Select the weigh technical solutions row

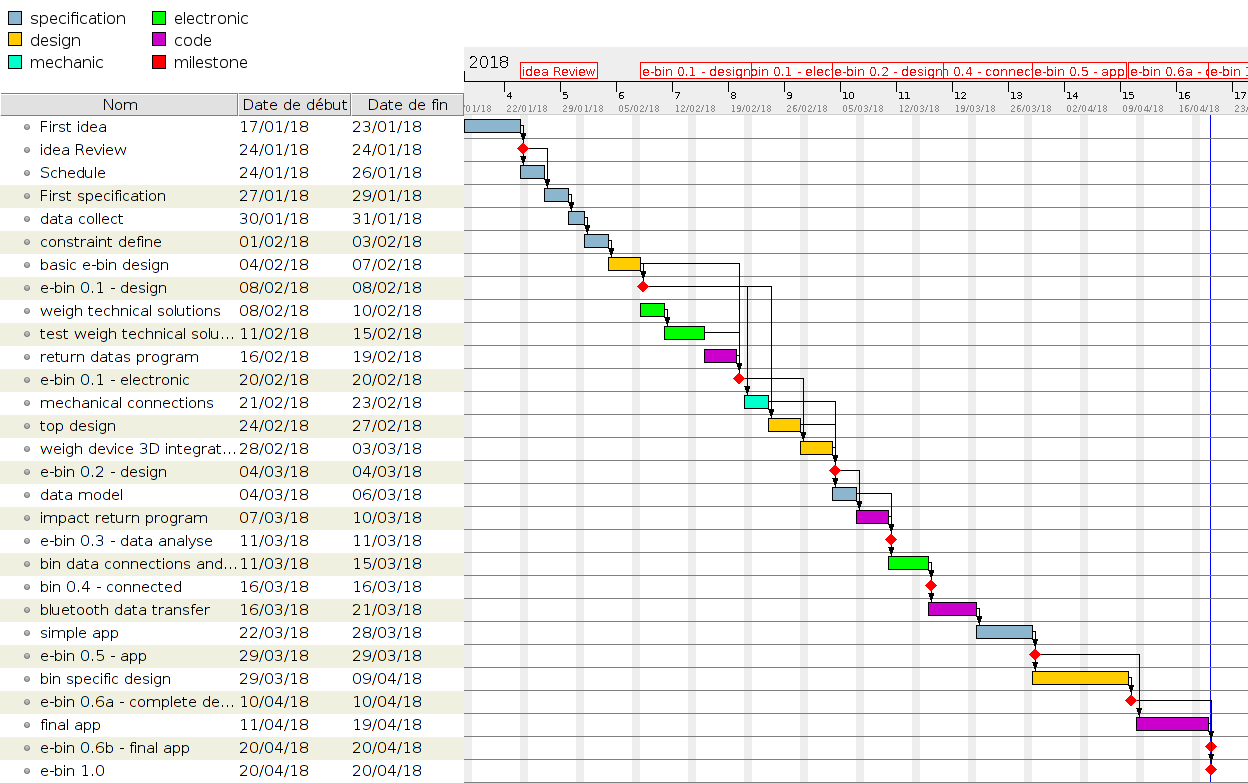[232, 311]
